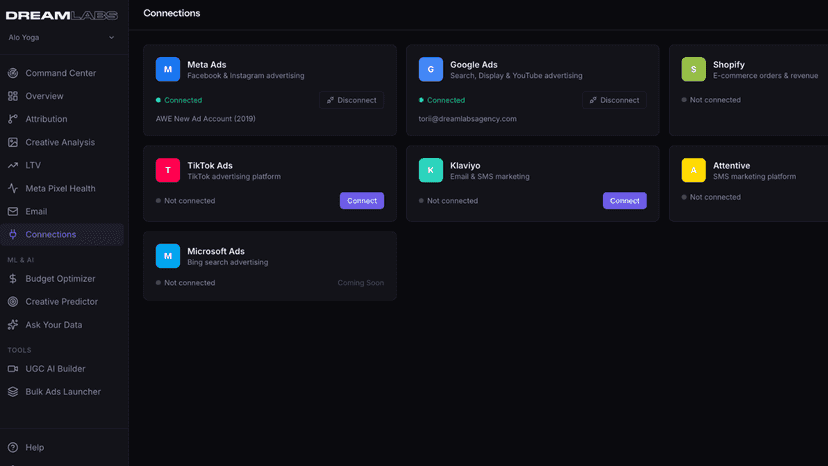
Task: Open Ask Your Data
Action: click(62, 325)
